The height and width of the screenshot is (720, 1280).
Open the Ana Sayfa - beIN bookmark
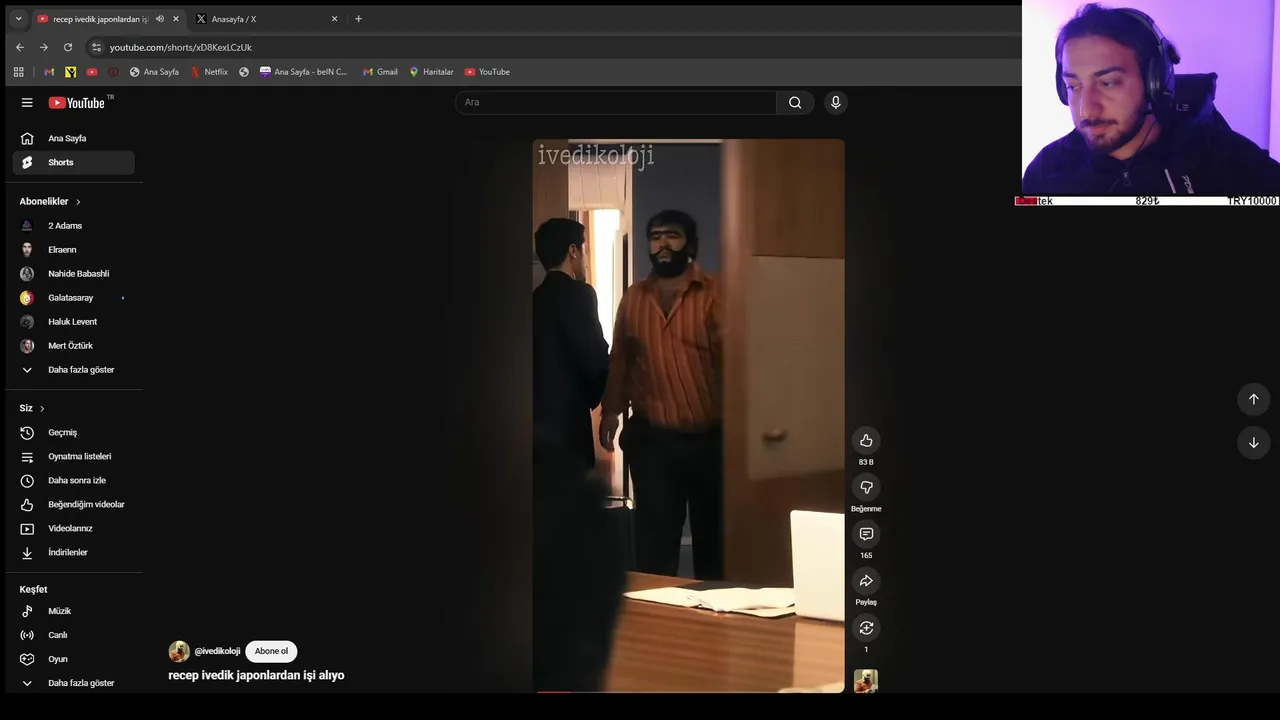coord(304,72)
